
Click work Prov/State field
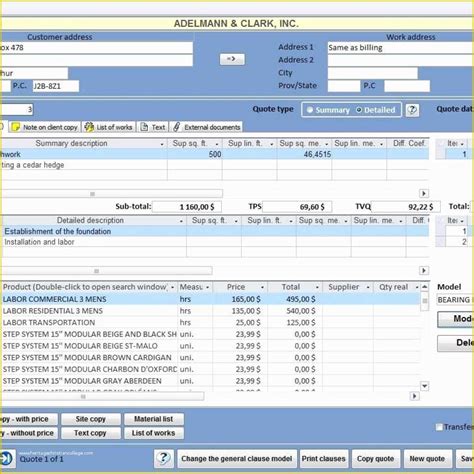344,86
